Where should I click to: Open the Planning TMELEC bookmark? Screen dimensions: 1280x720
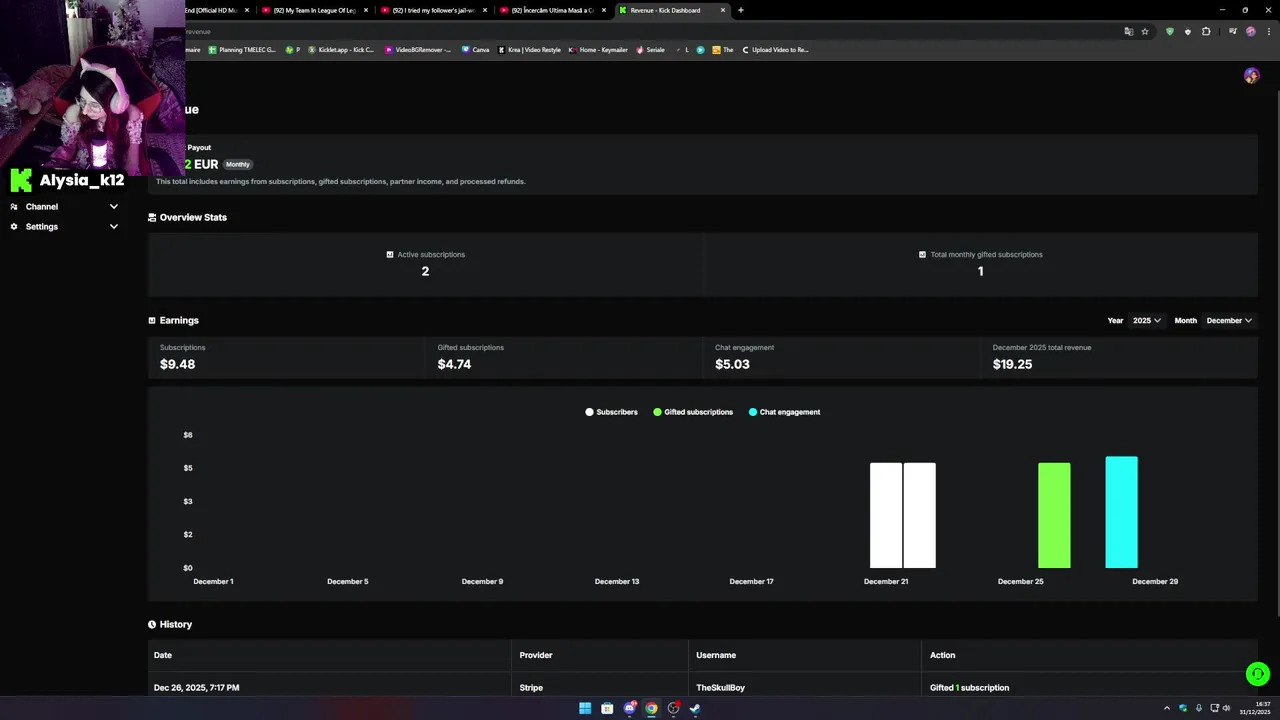click(x=242, y=50)
